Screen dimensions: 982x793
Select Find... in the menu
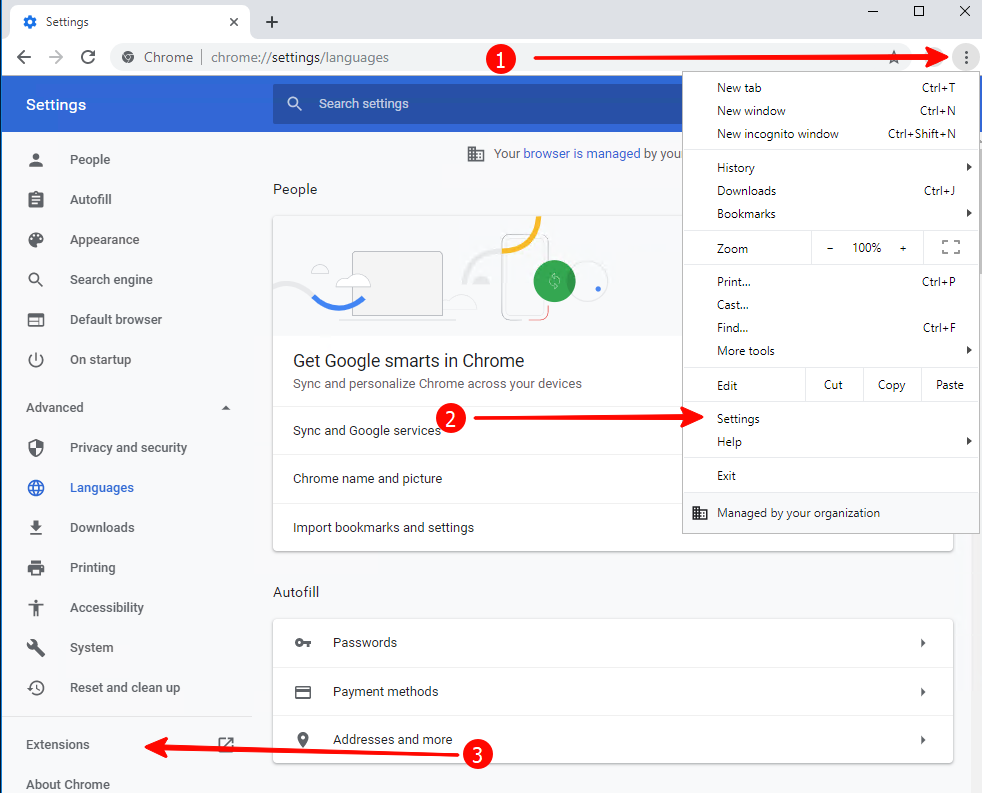(830, 328)
